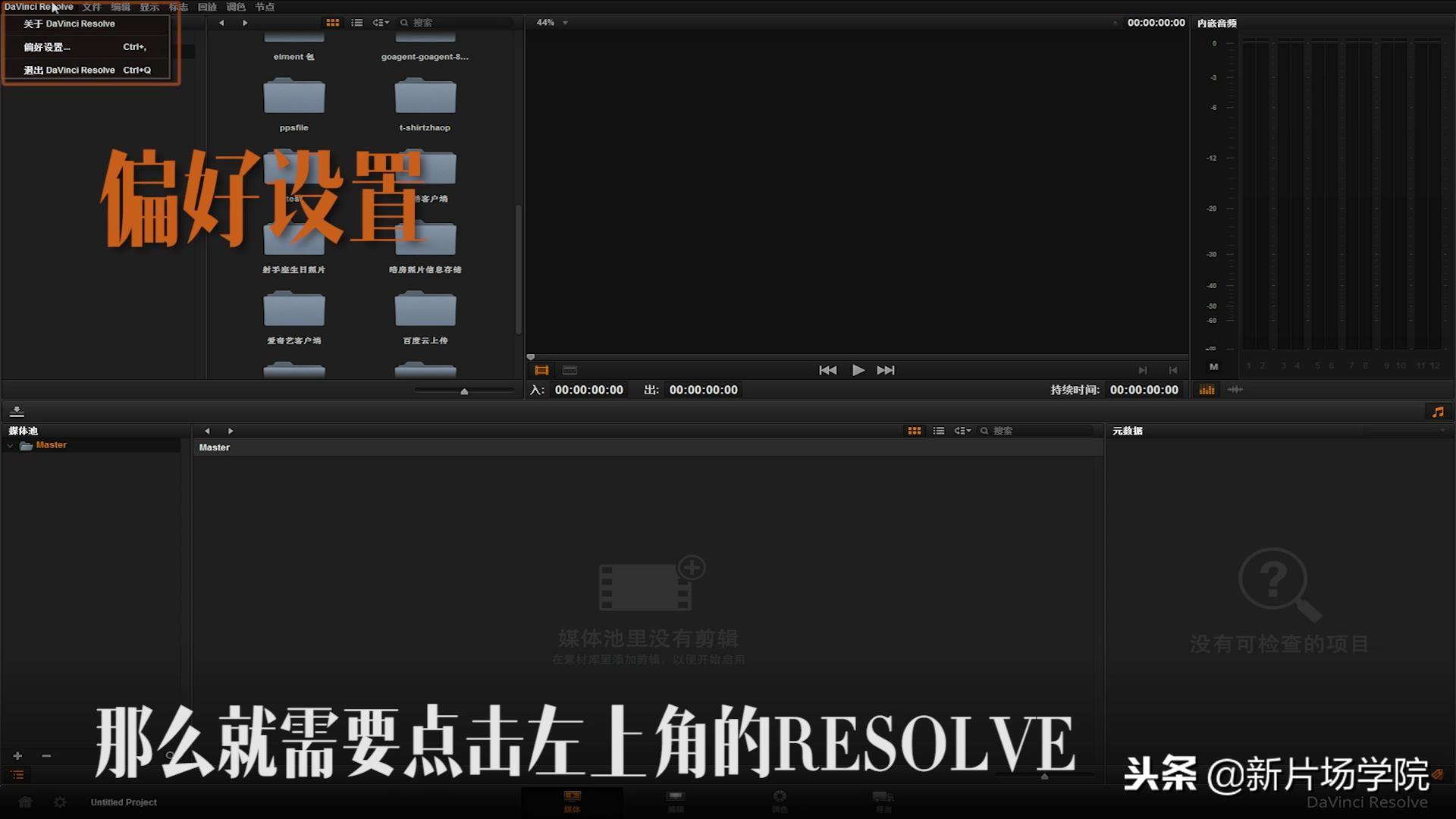
Task: Select audio track viewer mode icon
Action: coord(570,370)
